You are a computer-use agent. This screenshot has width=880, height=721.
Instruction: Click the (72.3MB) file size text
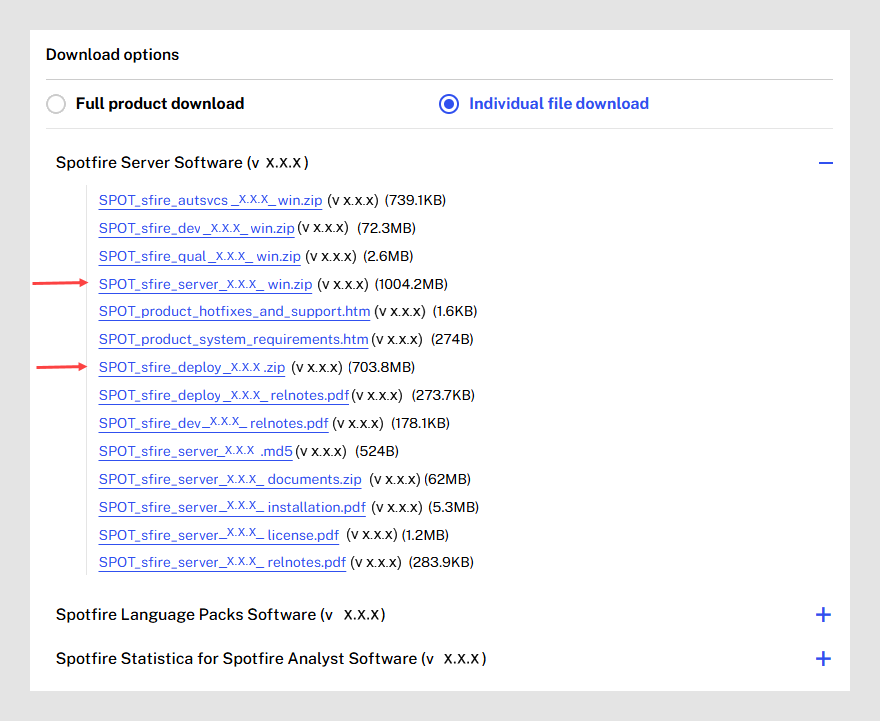click(x=386, y=228)
